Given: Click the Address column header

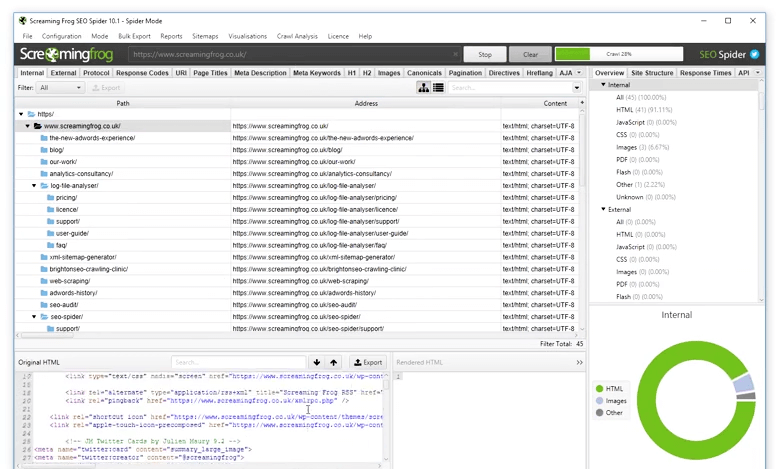Looking at the screenshot, I should point(366,103).
